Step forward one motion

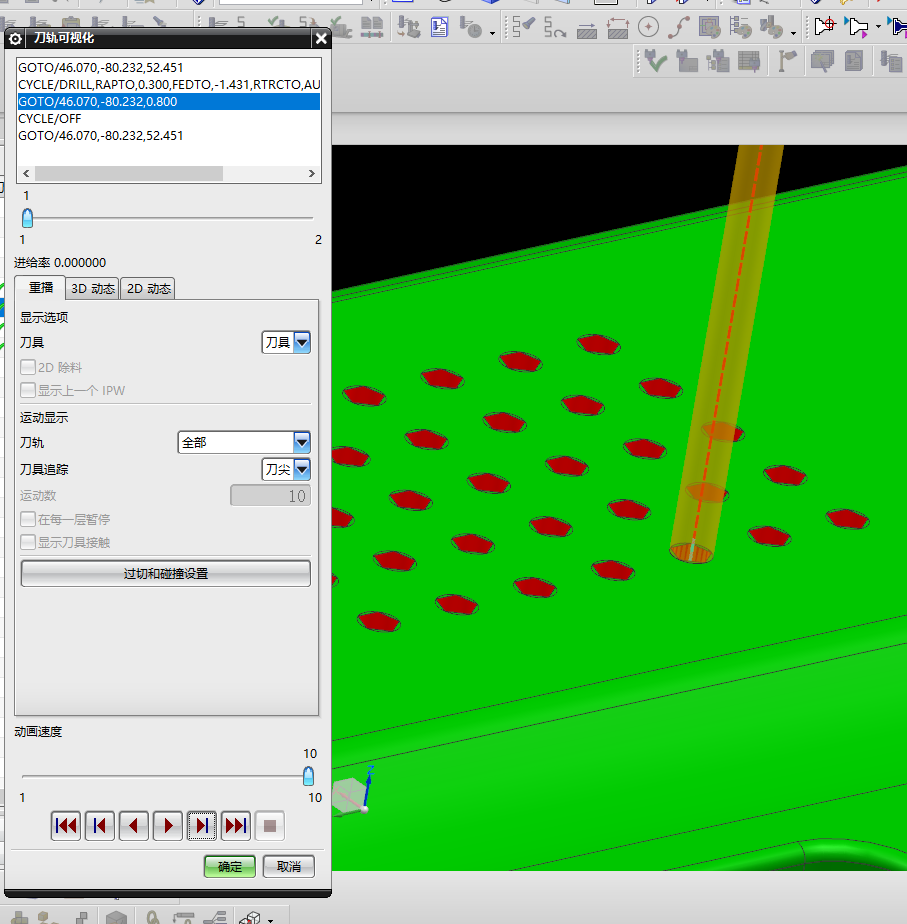tap(202, 826)
